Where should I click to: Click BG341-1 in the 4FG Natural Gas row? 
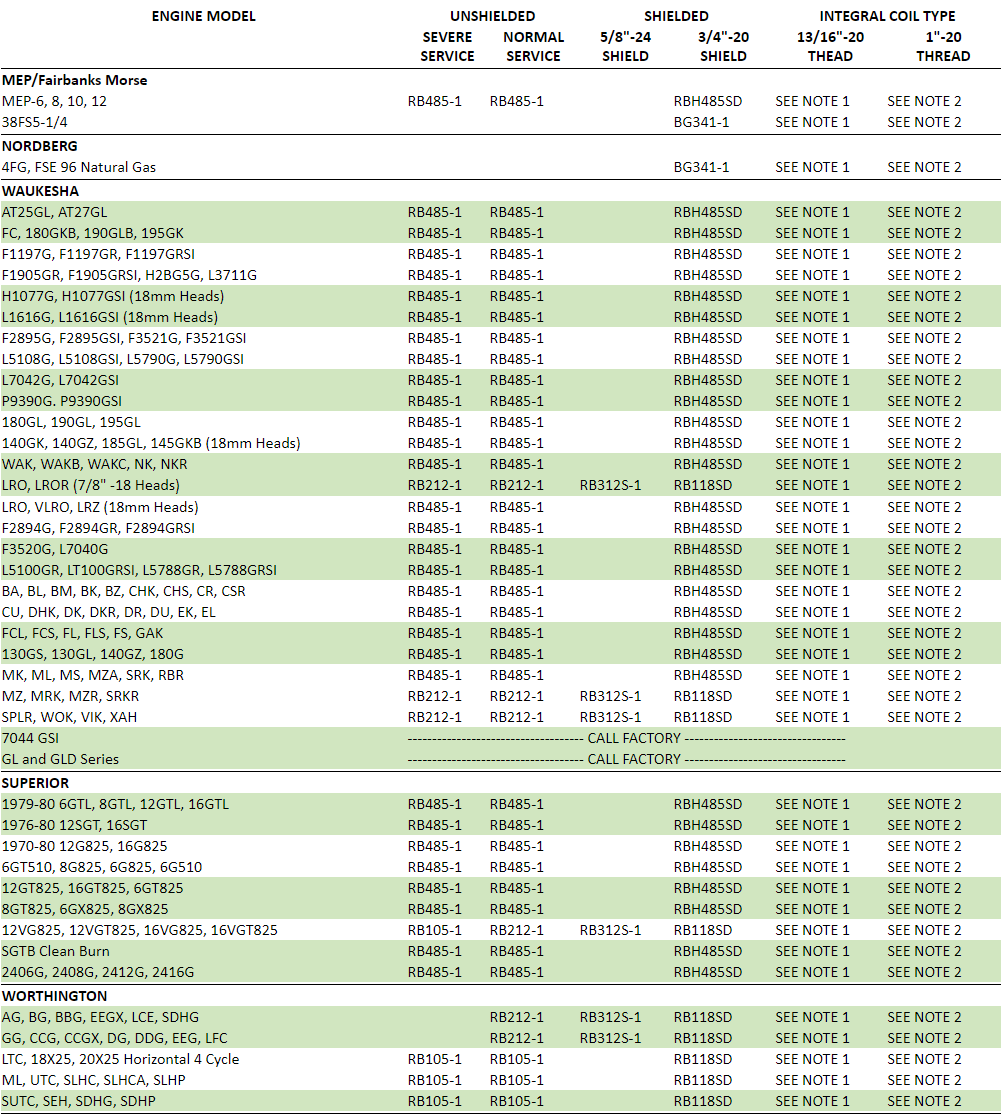click(701, 167)
